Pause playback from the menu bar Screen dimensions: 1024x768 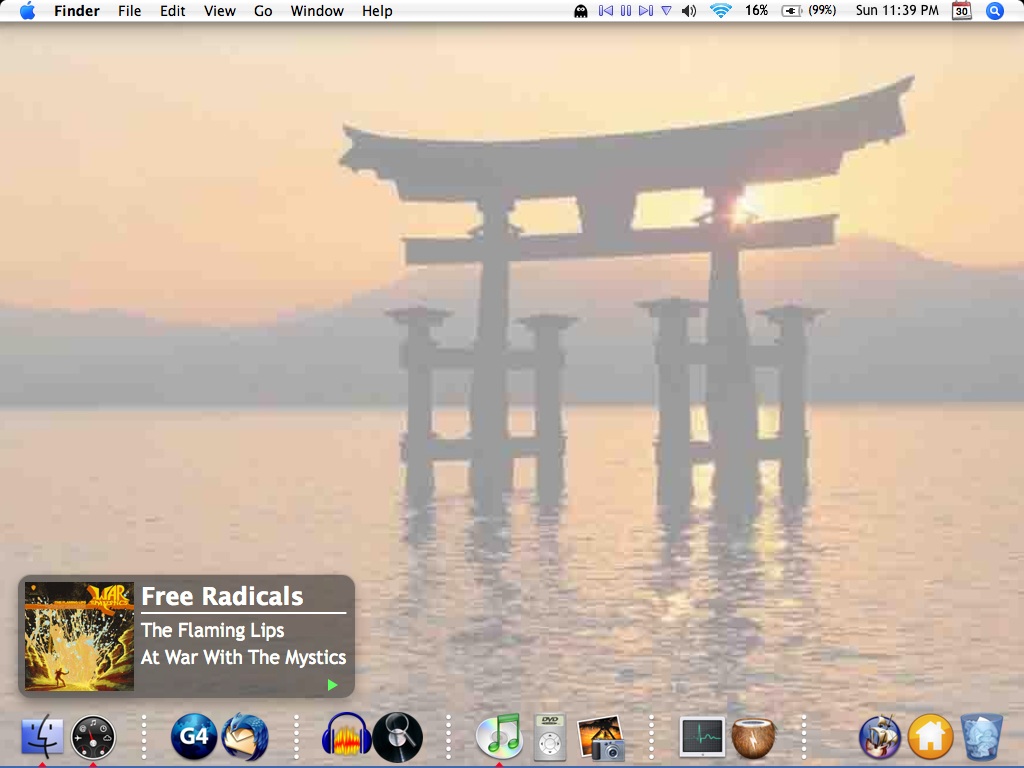click(626, 11)
